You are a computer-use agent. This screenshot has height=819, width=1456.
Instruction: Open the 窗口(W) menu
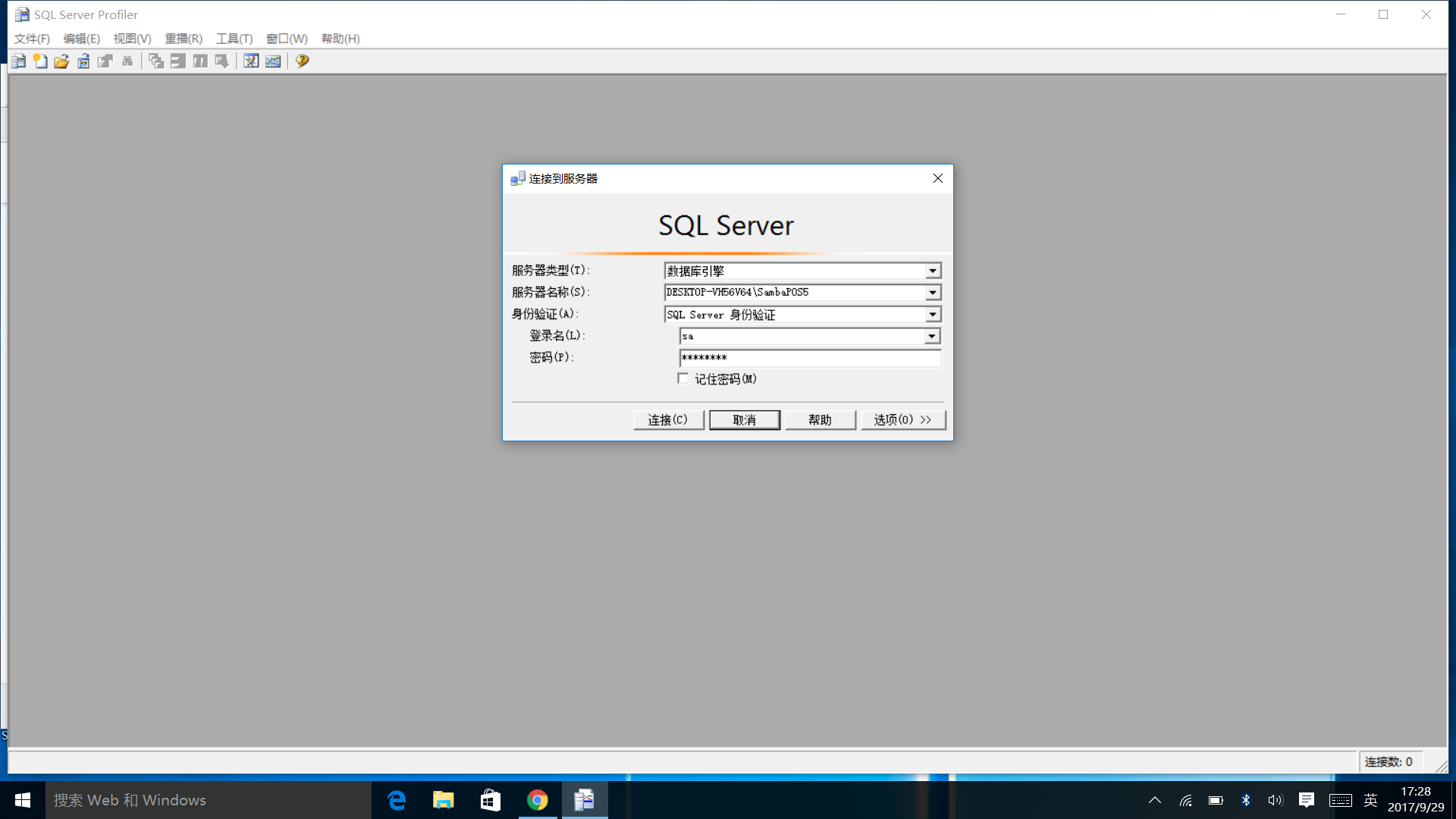[x=287, y=39]
